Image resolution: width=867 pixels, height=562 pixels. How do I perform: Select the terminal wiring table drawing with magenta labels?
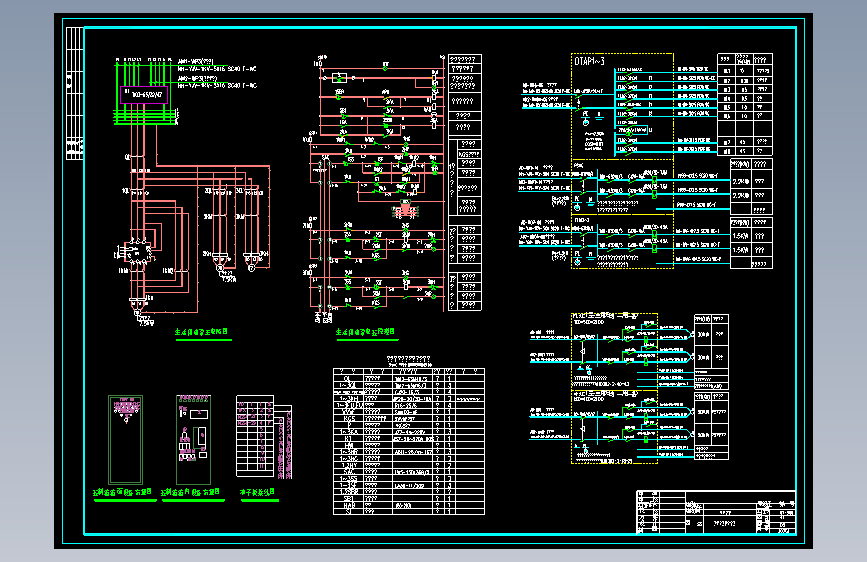264,436
